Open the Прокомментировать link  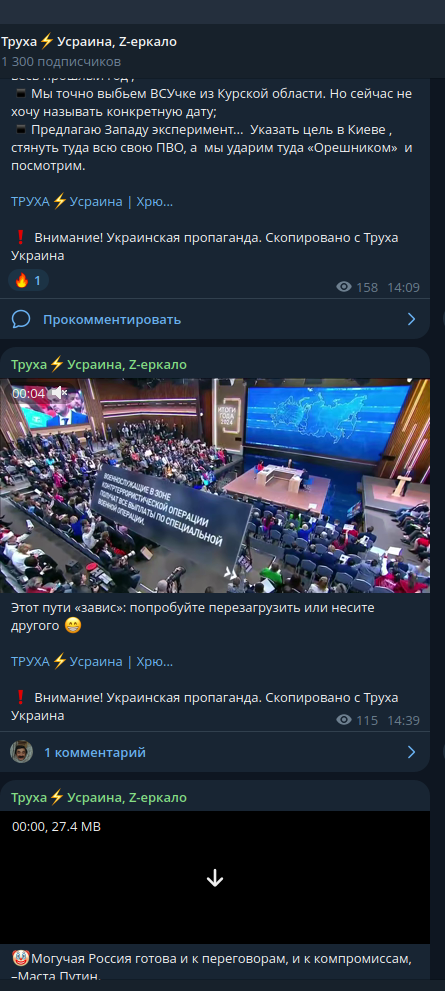112,319
